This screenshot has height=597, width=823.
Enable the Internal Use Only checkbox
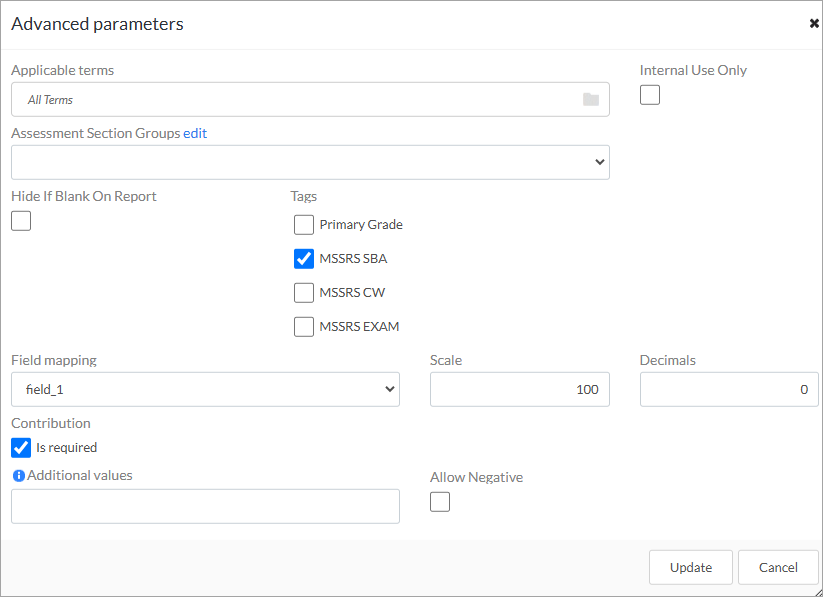click(x=650, y=95)
